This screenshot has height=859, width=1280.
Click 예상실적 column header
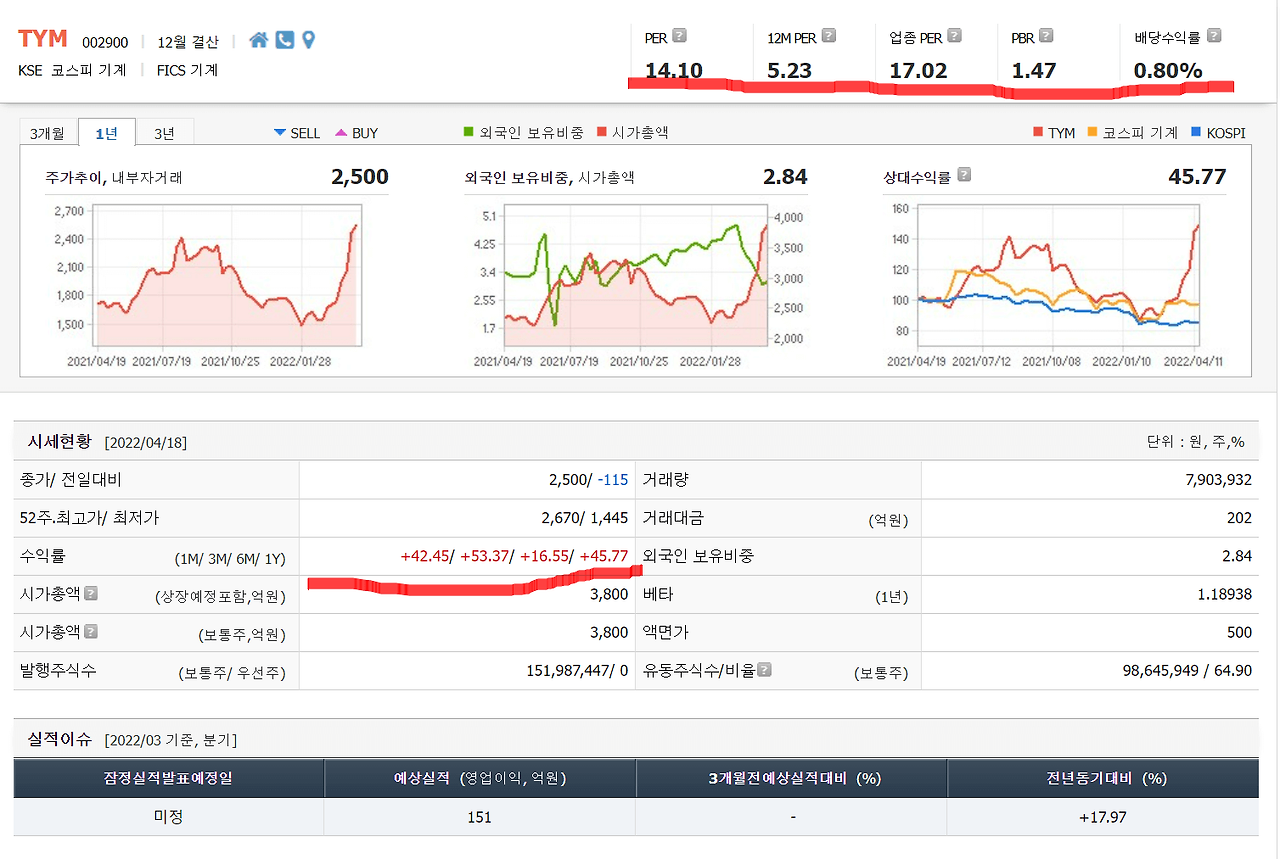tap(479, 778)
